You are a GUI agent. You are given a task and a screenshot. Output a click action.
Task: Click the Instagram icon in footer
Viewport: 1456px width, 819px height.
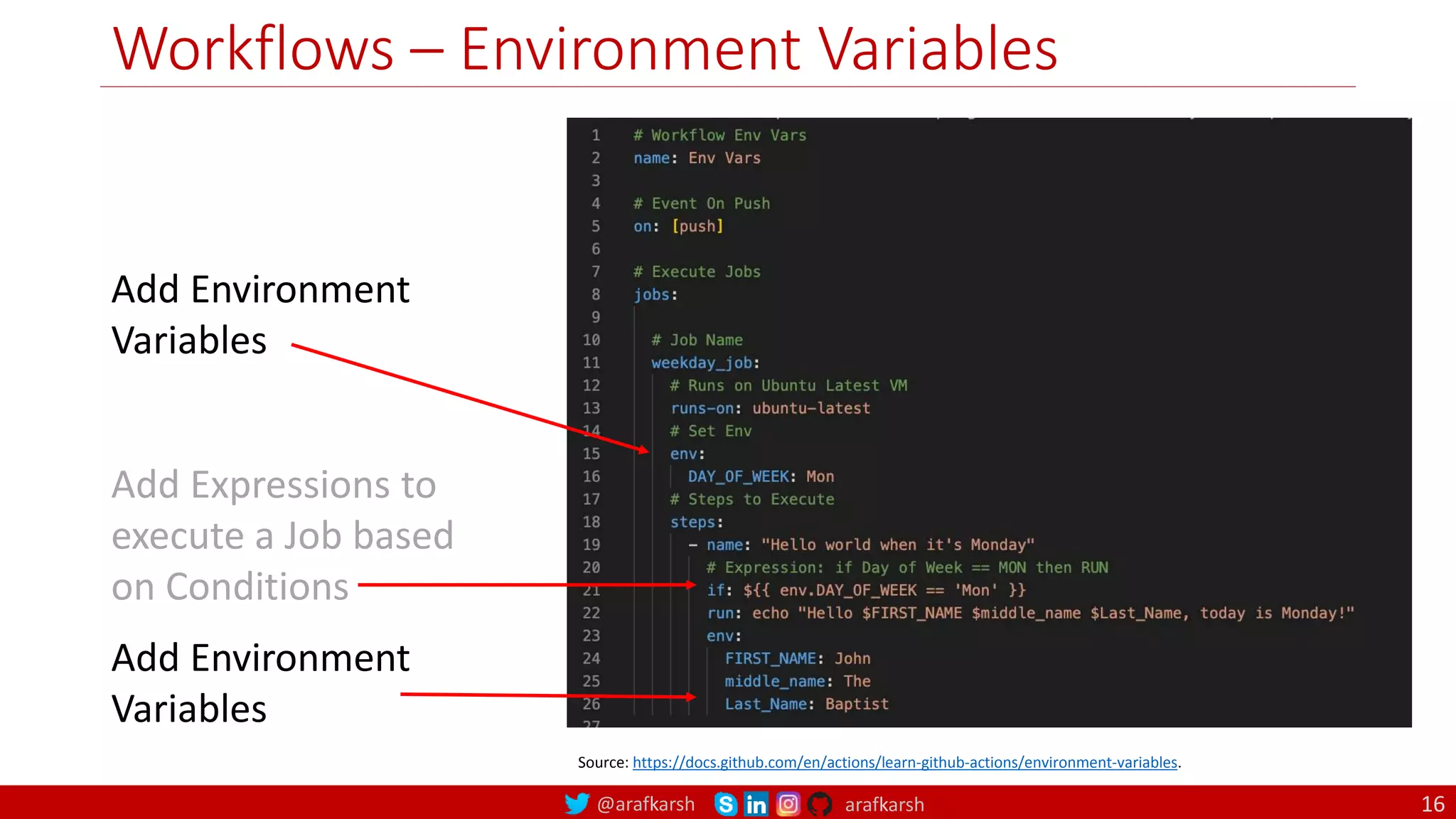pyautogui.click(x=788, y=804)
